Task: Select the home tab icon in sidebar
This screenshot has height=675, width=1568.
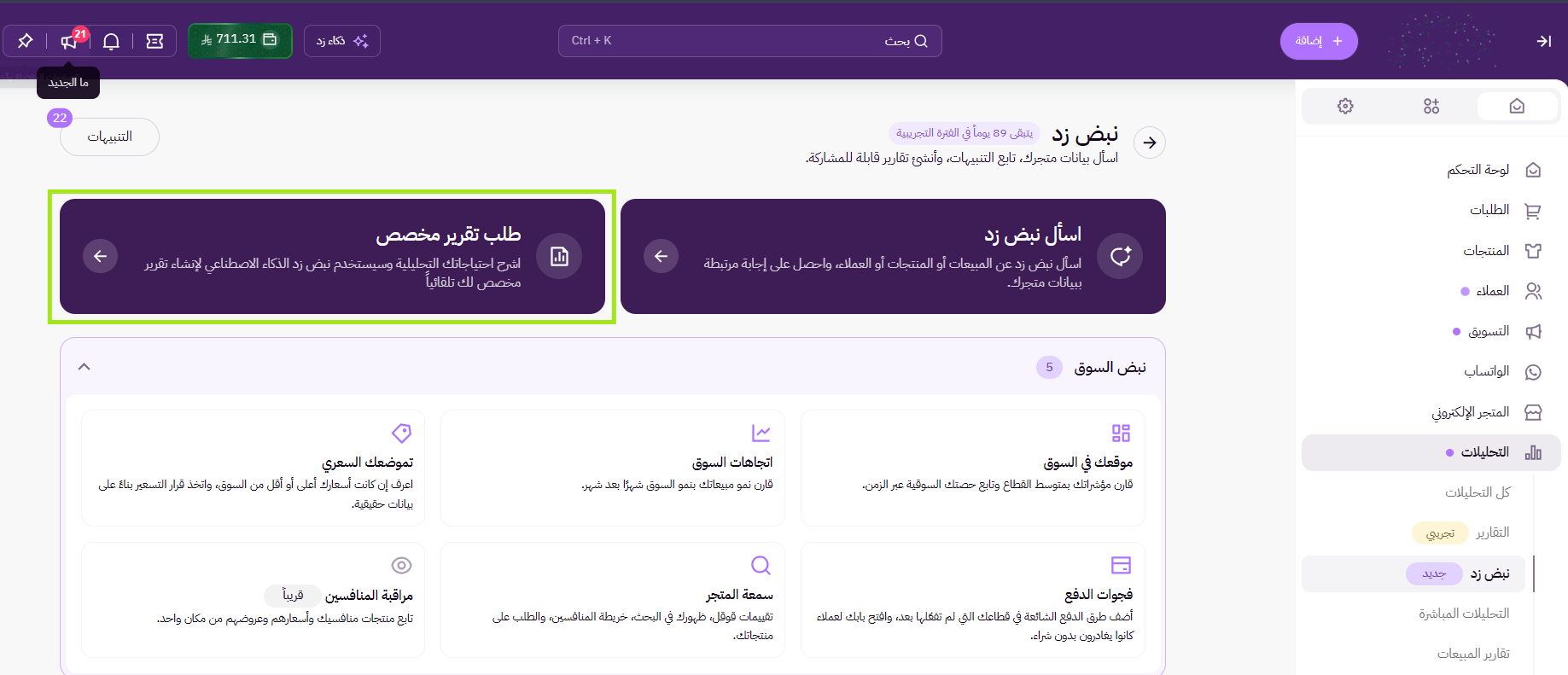Action: (1517, 106)
